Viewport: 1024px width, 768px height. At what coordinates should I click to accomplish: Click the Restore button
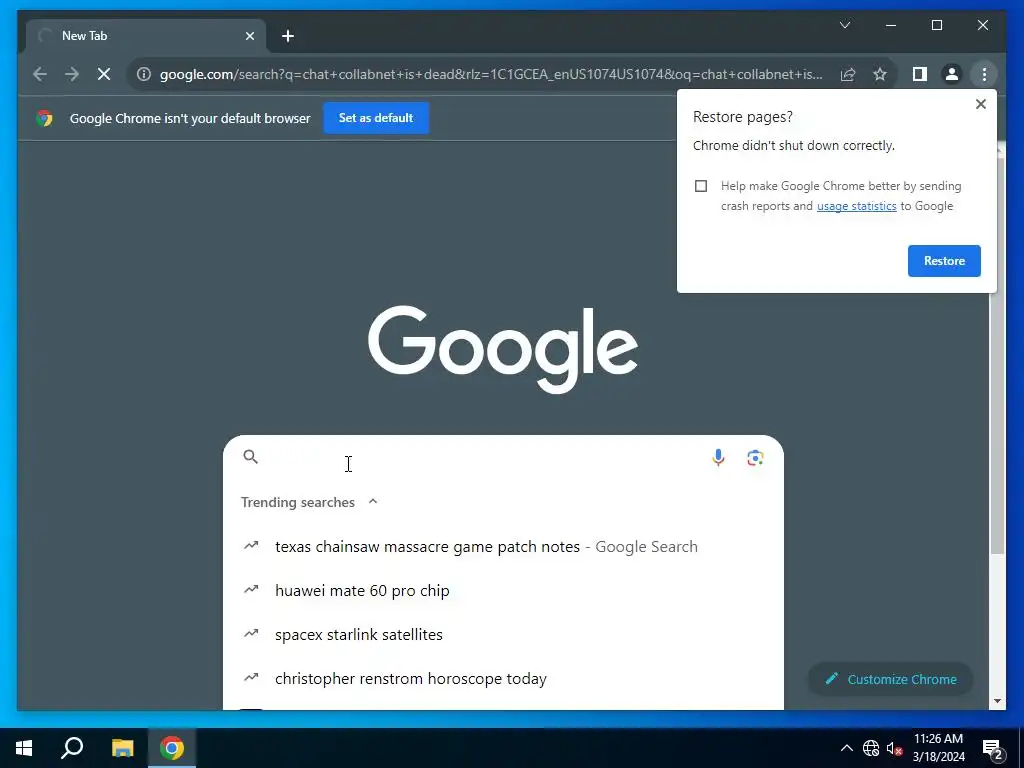coord(944,261)
